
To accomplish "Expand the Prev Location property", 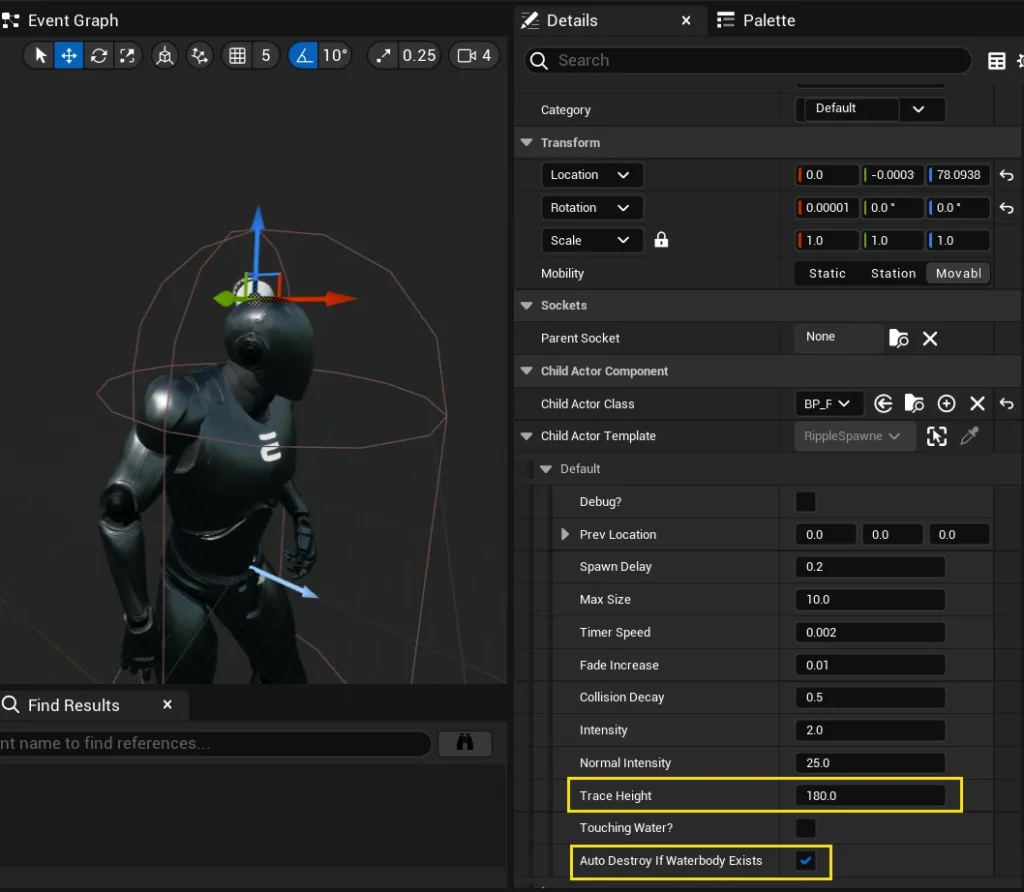I will pyautogui.click(x=566, y=535).
